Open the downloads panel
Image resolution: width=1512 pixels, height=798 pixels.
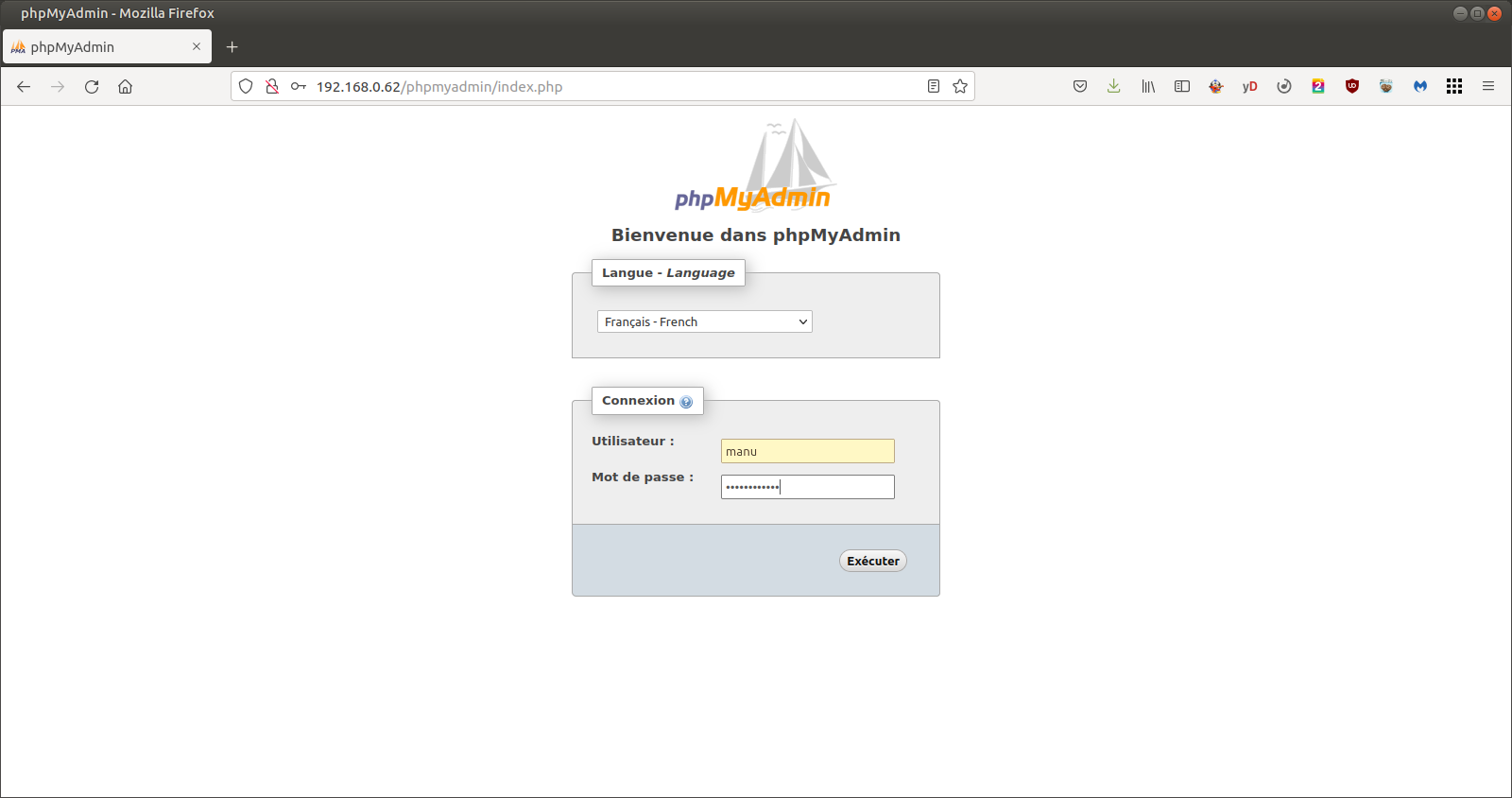(x=1114, y=86)
